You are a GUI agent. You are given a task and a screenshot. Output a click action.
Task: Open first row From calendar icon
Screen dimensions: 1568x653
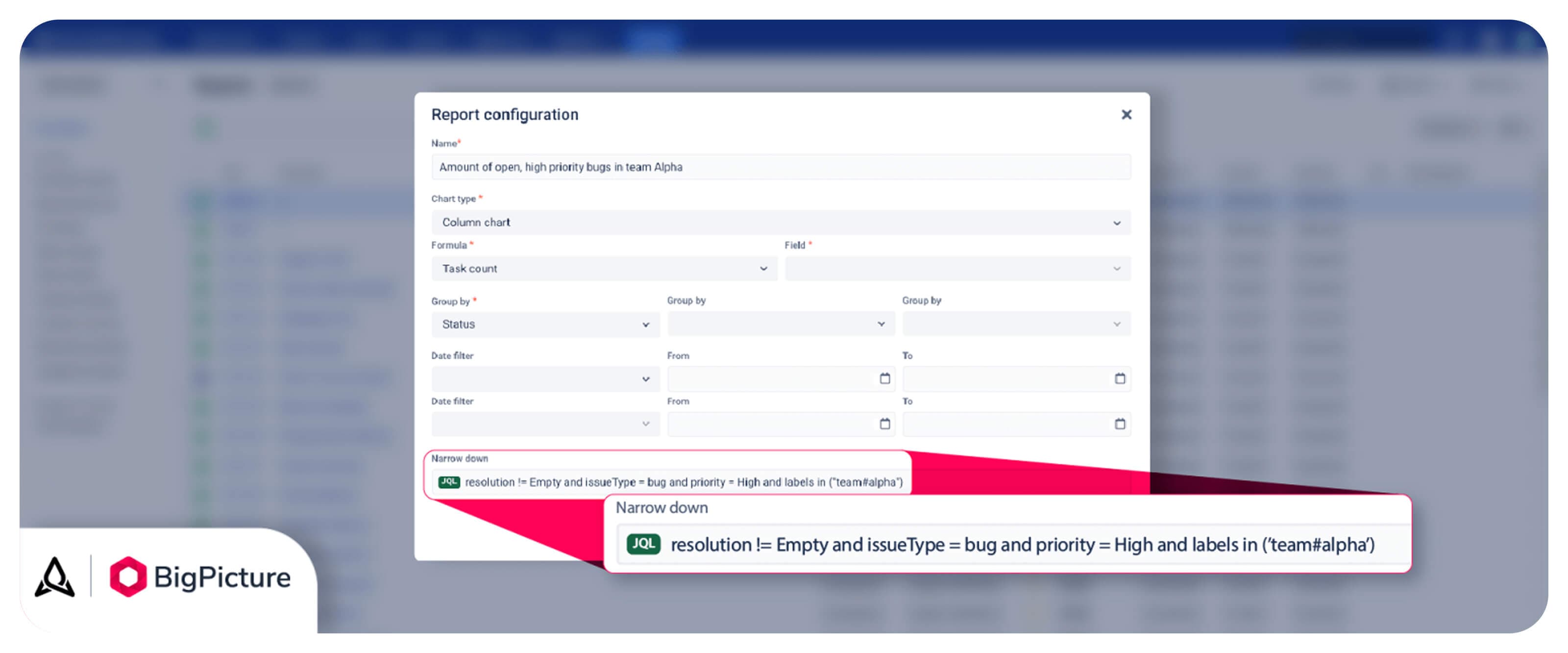(884, 379)
